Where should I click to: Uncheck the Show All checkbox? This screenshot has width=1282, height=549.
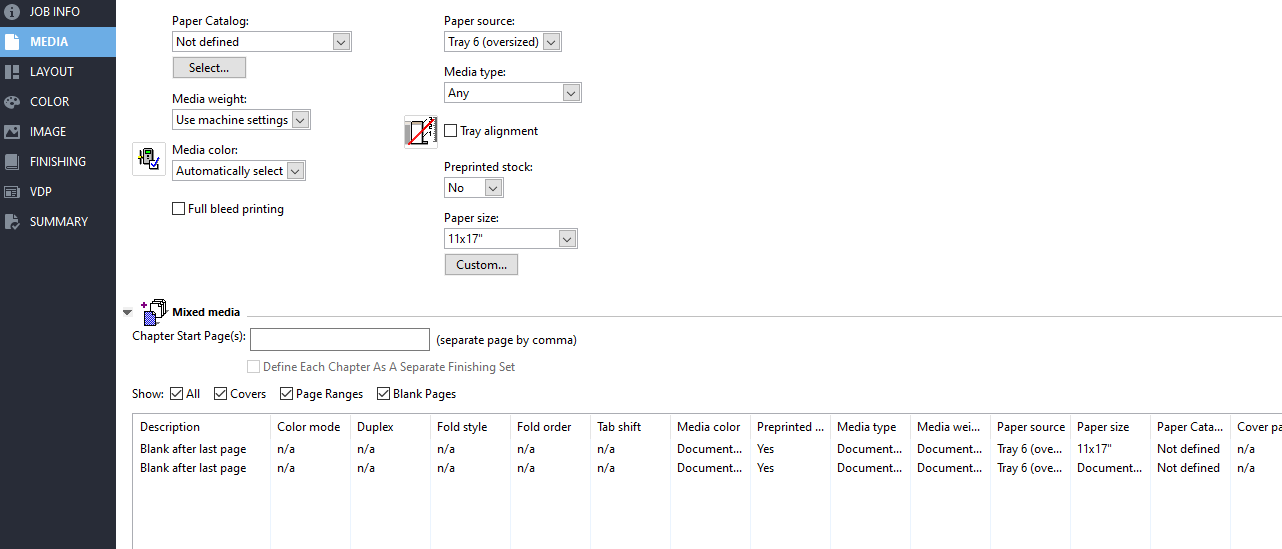tap(177, 394)
